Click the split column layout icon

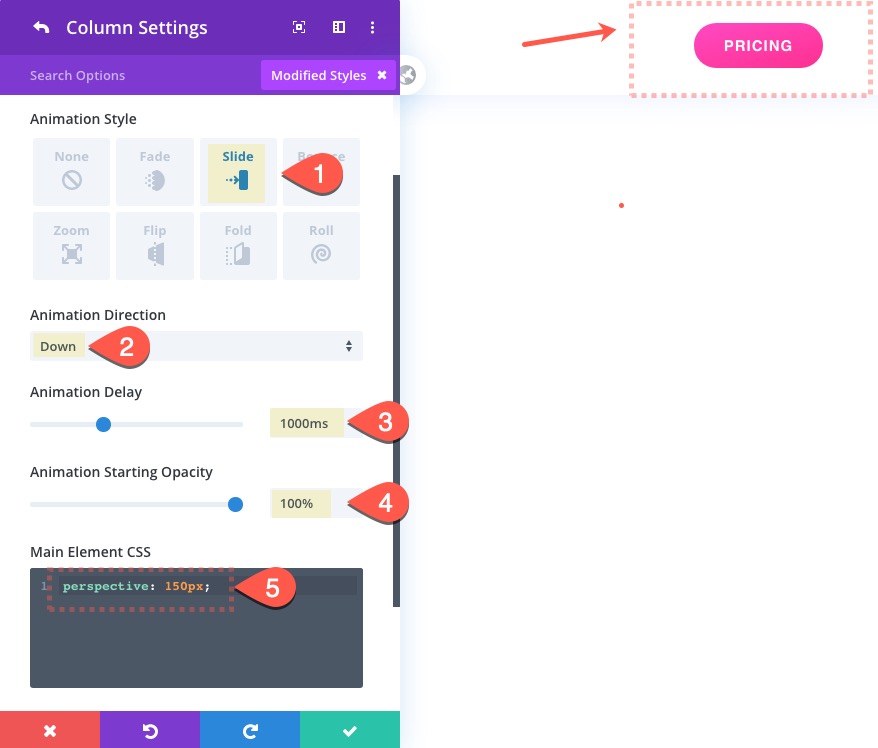(x=339, y=27)
